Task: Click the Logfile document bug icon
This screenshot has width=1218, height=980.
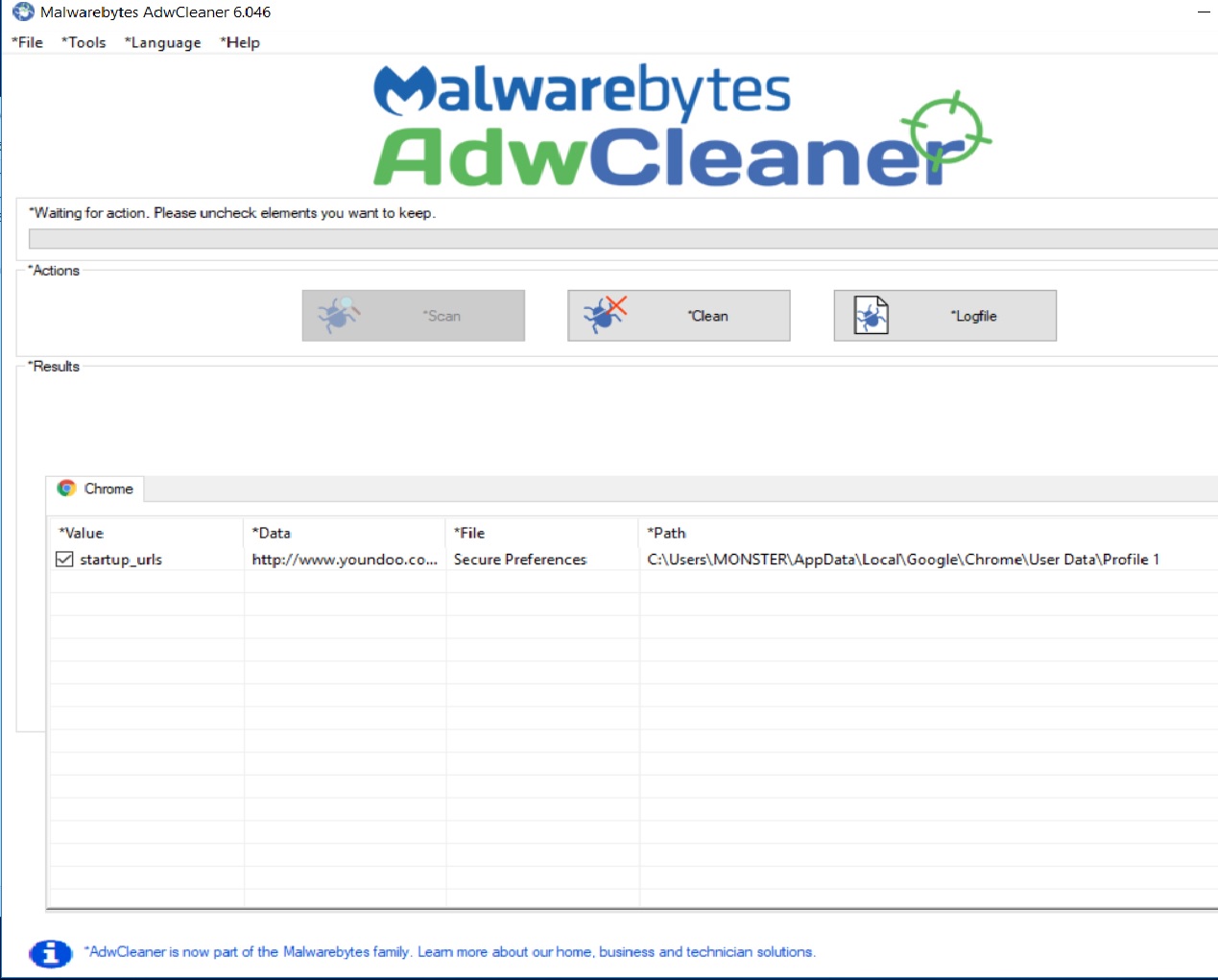Action: click(871, 315)
